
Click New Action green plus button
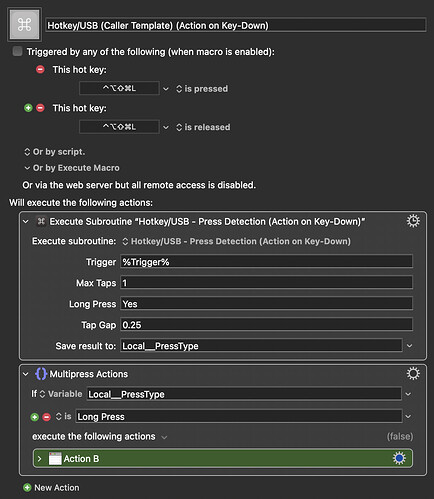pos(27,487)
